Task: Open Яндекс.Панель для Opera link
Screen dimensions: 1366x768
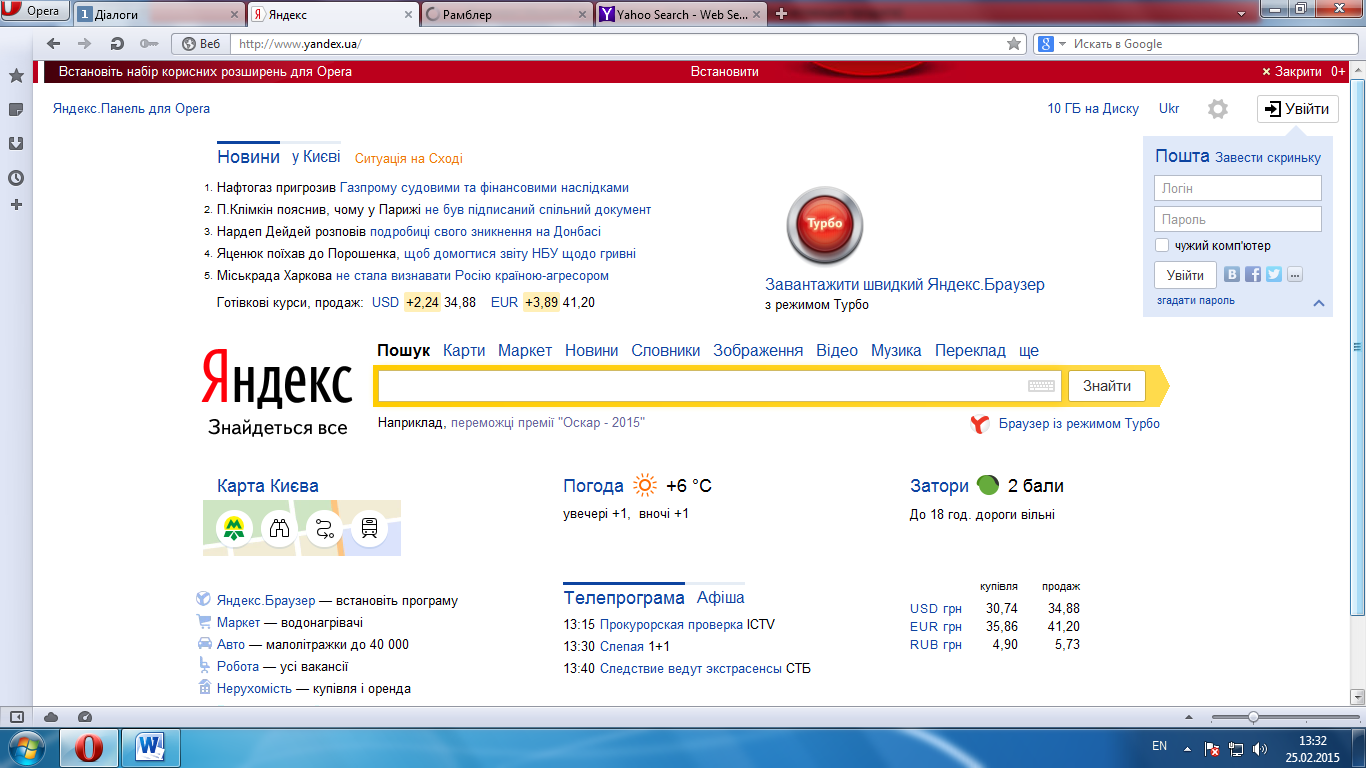Action: (x=132, y=109)
